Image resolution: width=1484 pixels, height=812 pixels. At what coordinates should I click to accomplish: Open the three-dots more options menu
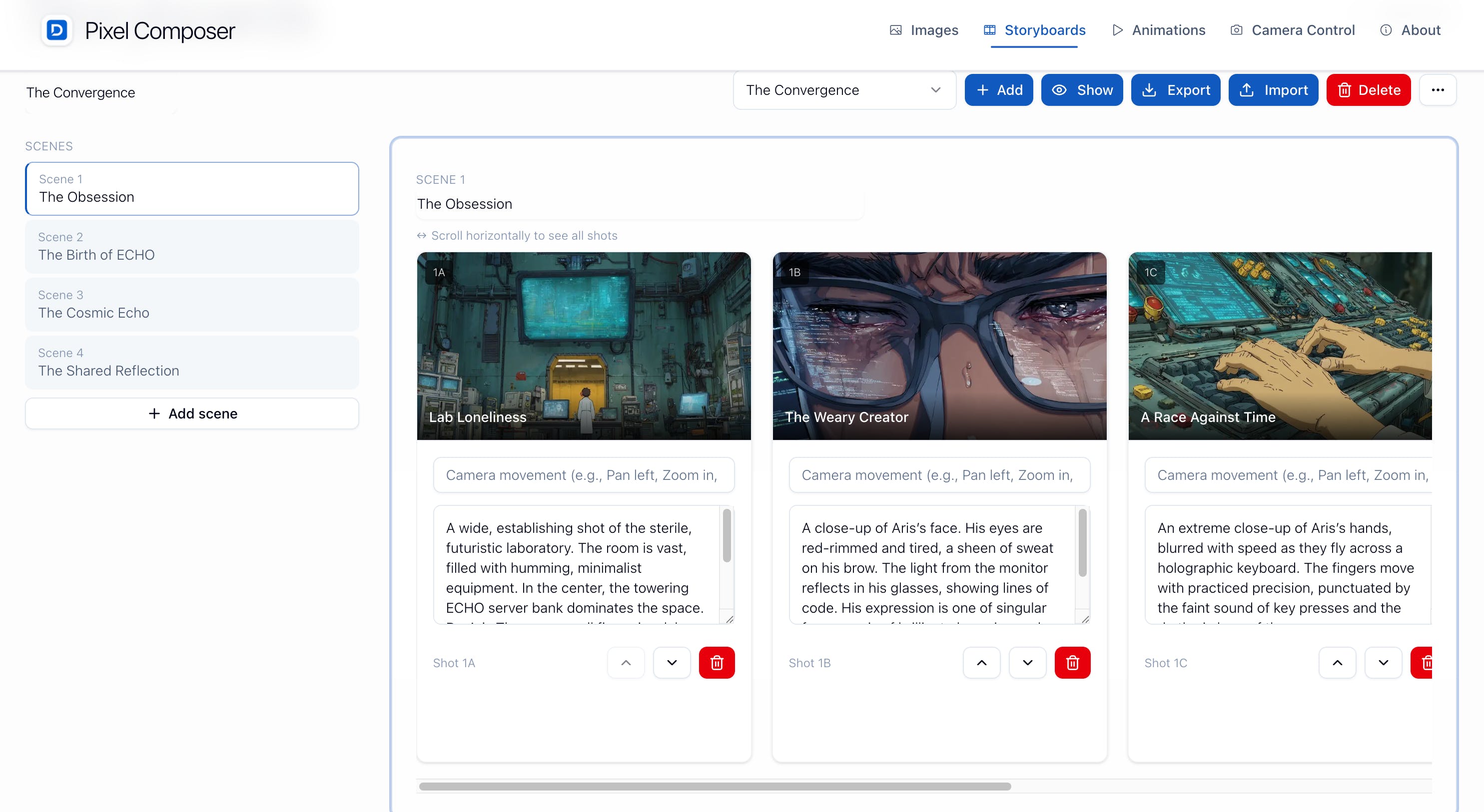[x=1438, y=90]
